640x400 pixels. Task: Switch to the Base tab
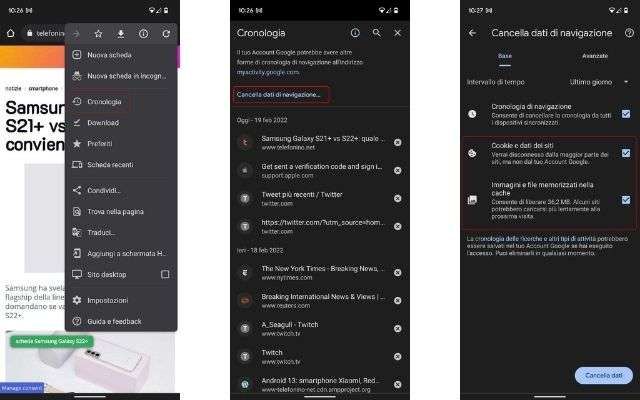505,56
